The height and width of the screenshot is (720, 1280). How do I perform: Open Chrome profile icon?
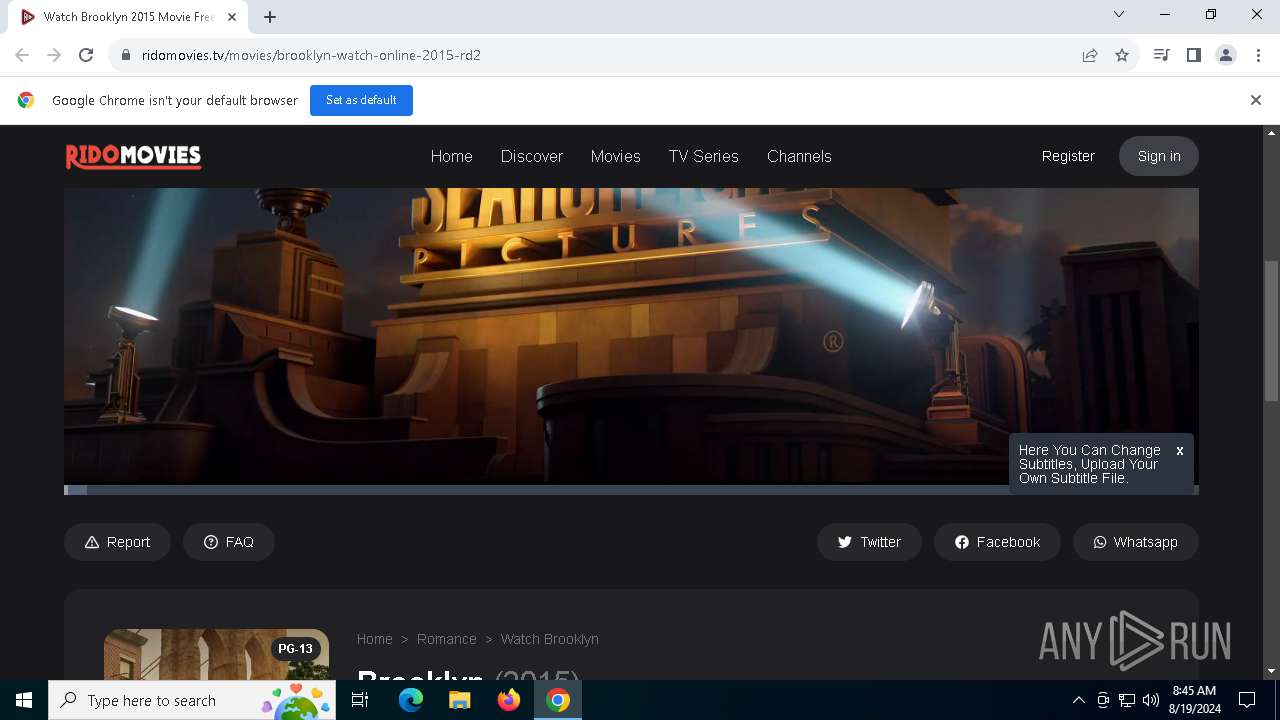1226,55
